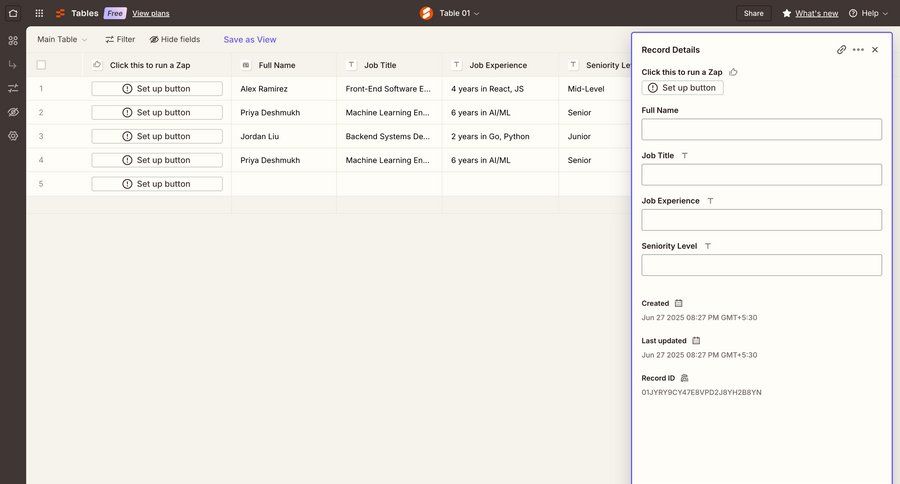Click the Tables logo icon

click(60, 13)
